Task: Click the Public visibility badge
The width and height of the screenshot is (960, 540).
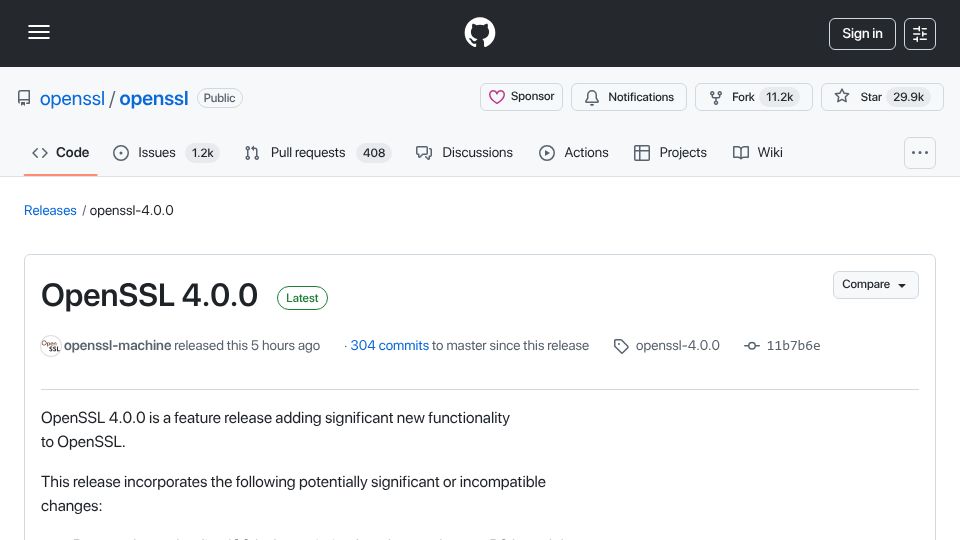Action: (x=220, y=98)
